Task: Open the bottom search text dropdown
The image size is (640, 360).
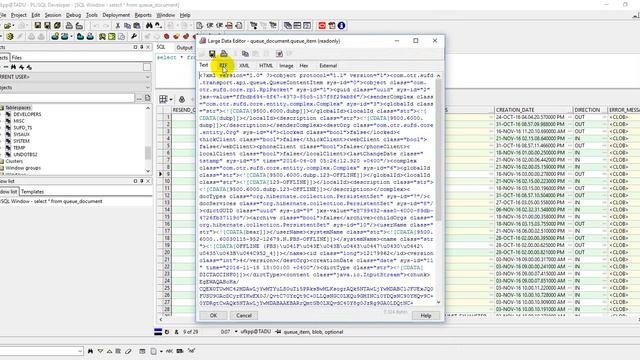Action: tap(80, 351)
